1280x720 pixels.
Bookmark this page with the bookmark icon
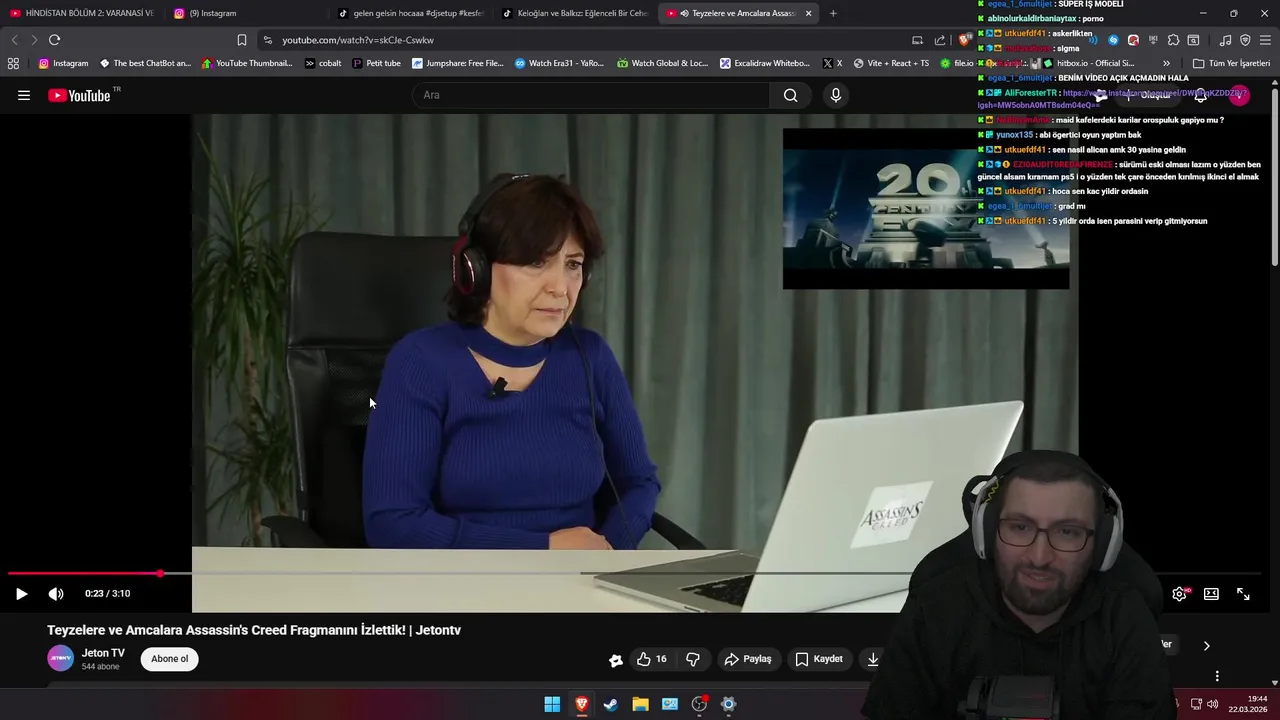tap(242, 40)
